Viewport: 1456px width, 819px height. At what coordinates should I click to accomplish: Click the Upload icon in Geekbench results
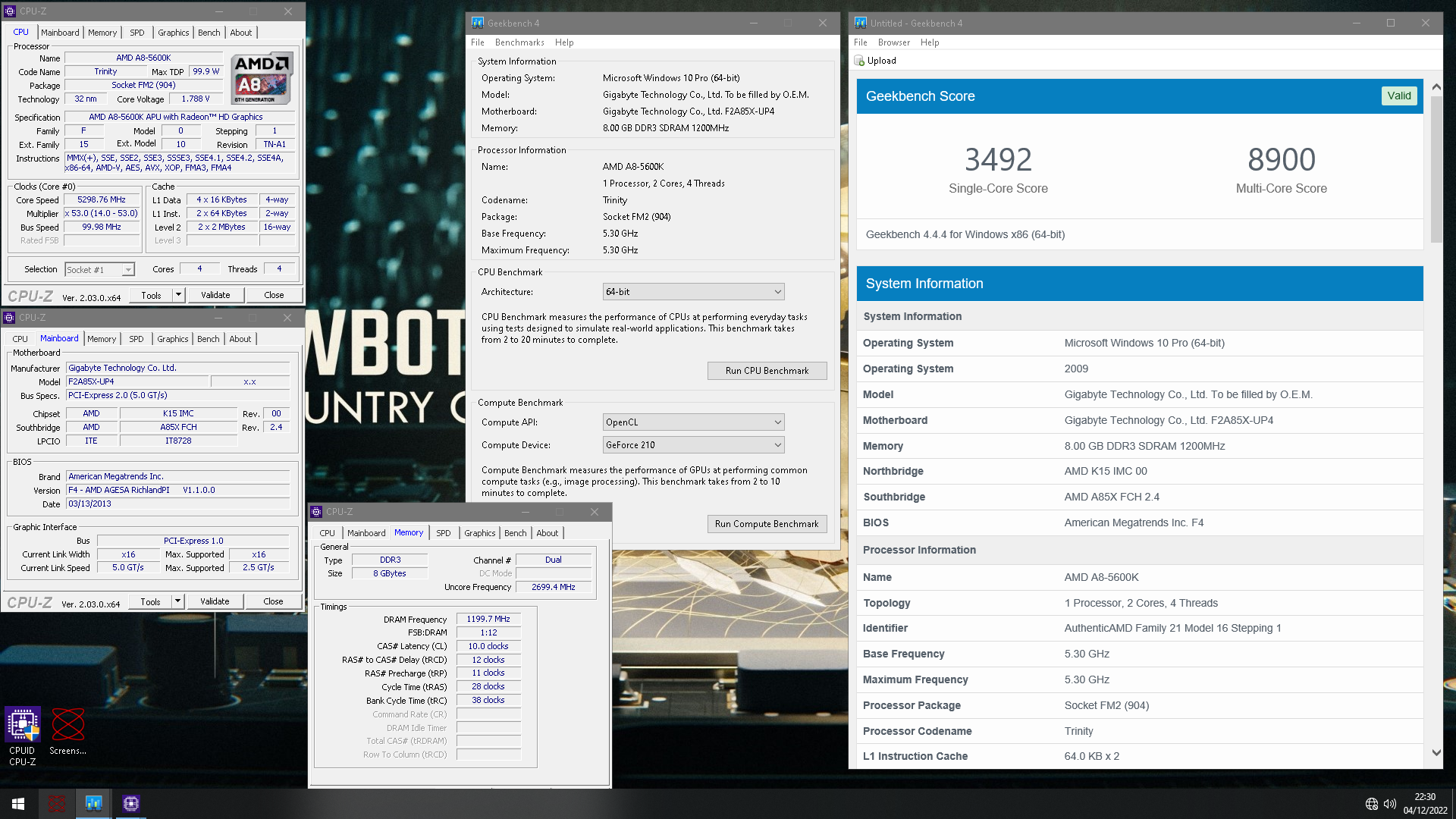click(859, 61)
